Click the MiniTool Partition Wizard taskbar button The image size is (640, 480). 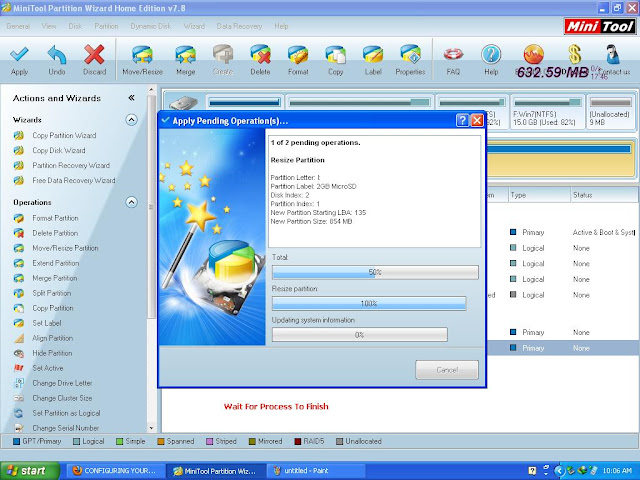[x=216, y=471]
